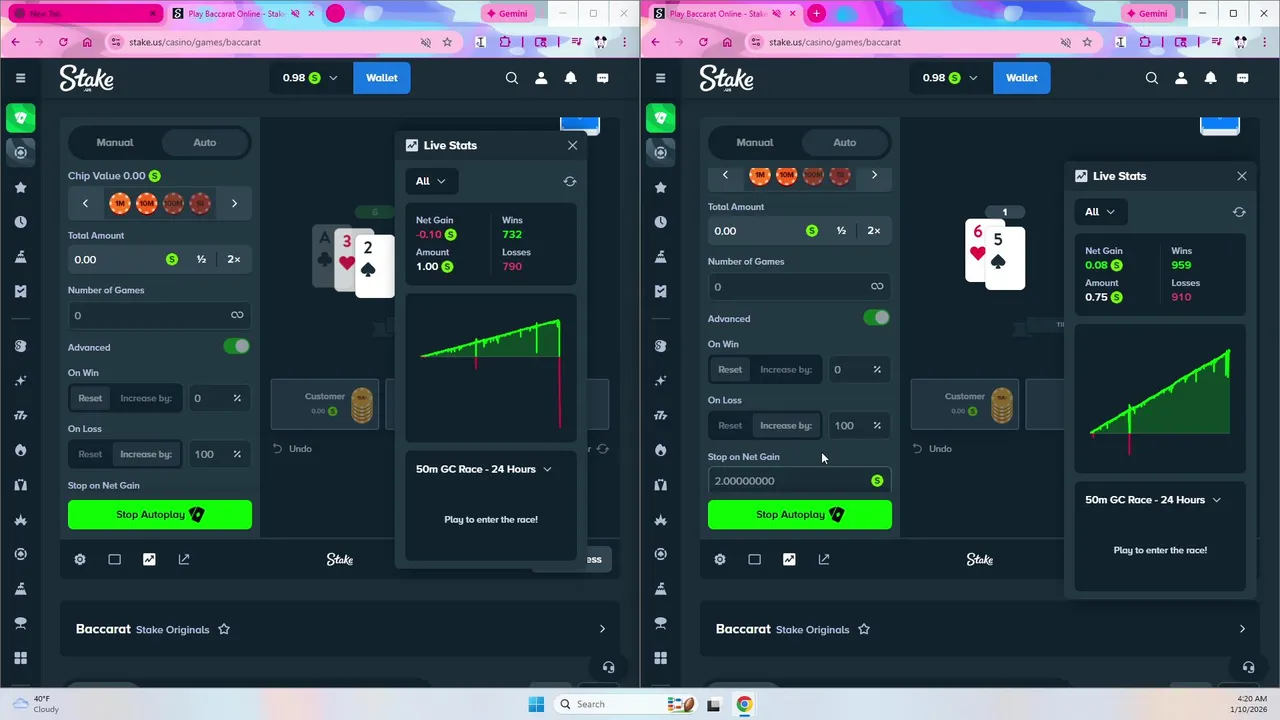
Task: Expand Baccarat info section in right window
Action: (x=1242, y=629)
